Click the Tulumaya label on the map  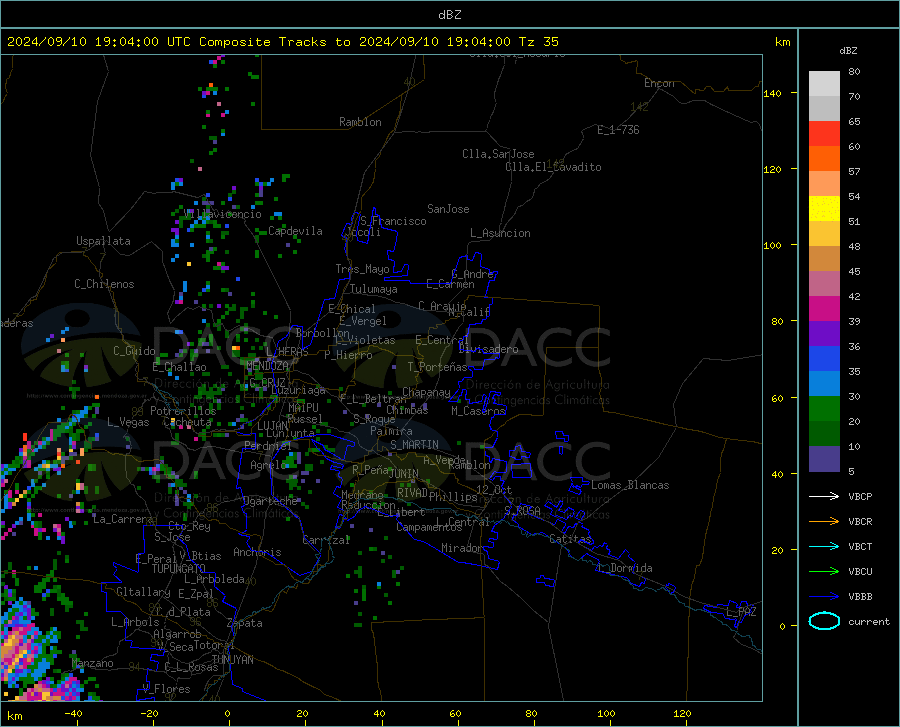373,289
